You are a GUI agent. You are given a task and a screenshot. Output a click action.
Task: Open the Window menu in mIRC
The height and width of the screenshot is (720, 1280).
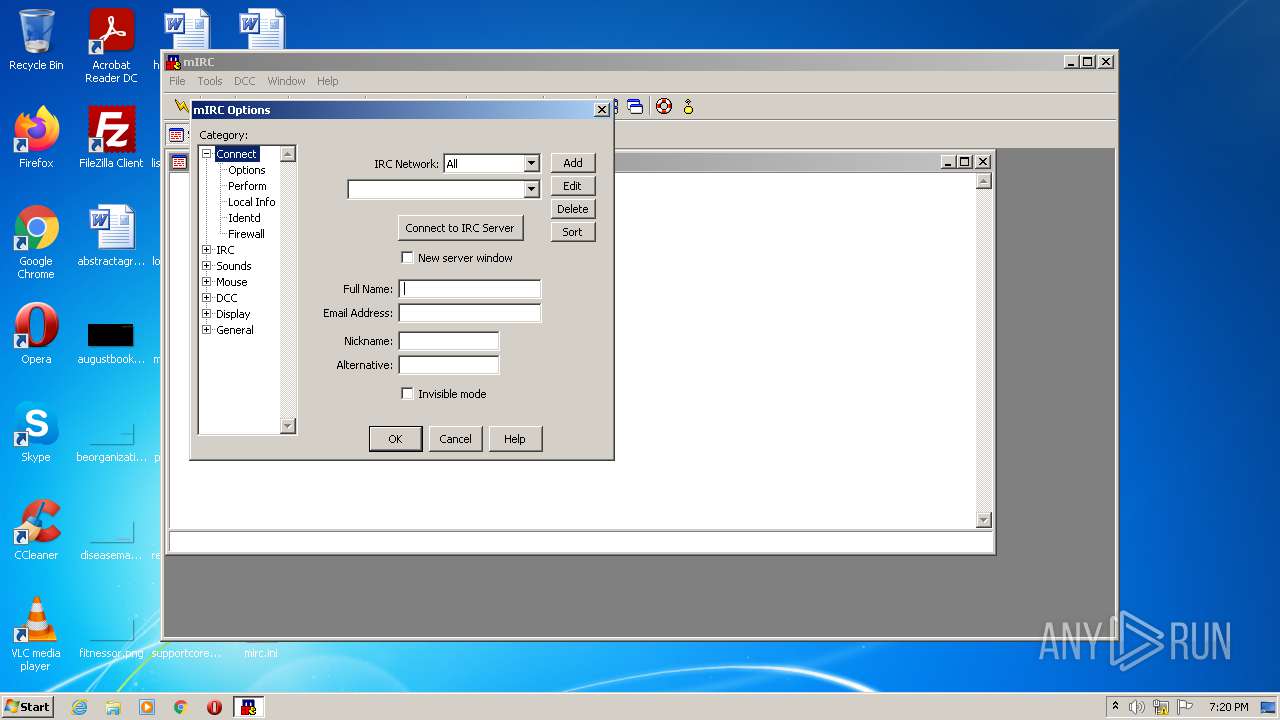tap(286, 81)
